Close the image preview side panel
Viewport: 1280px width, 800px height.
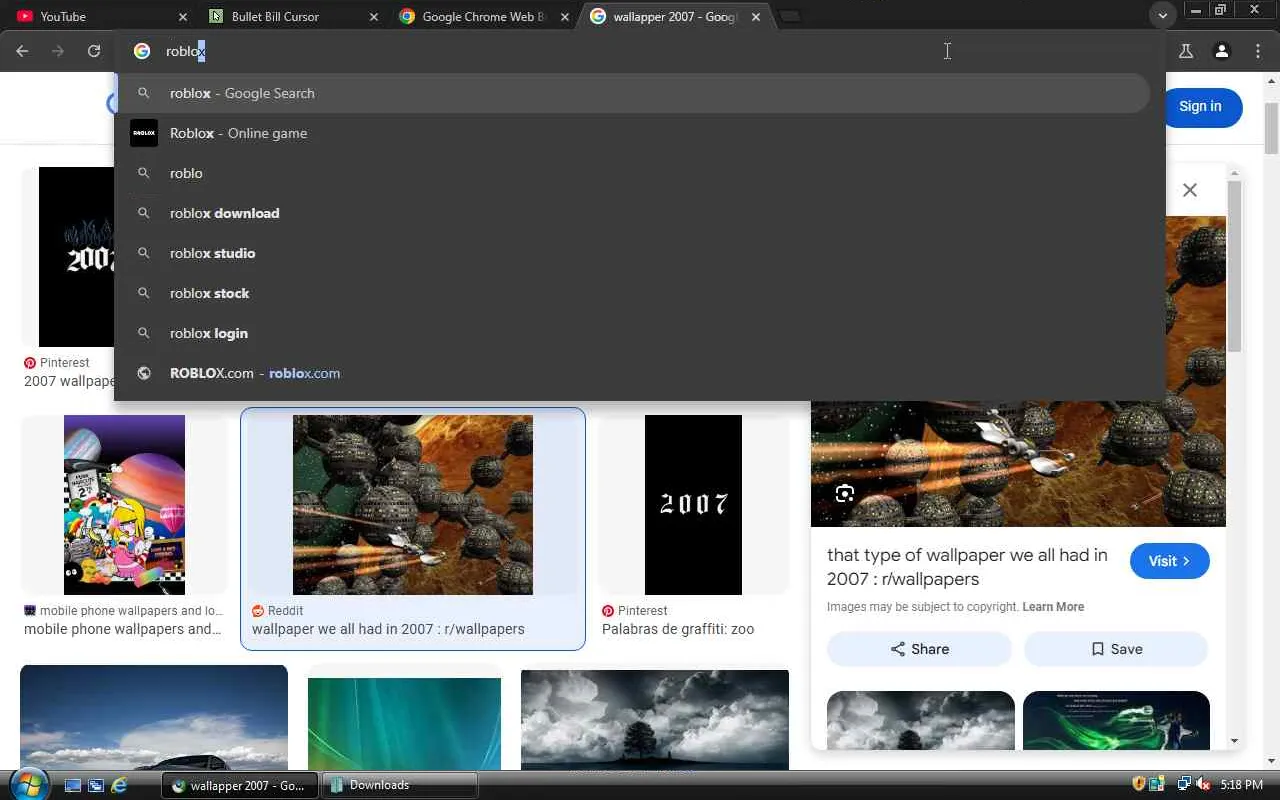click(x=1190, y=190)
